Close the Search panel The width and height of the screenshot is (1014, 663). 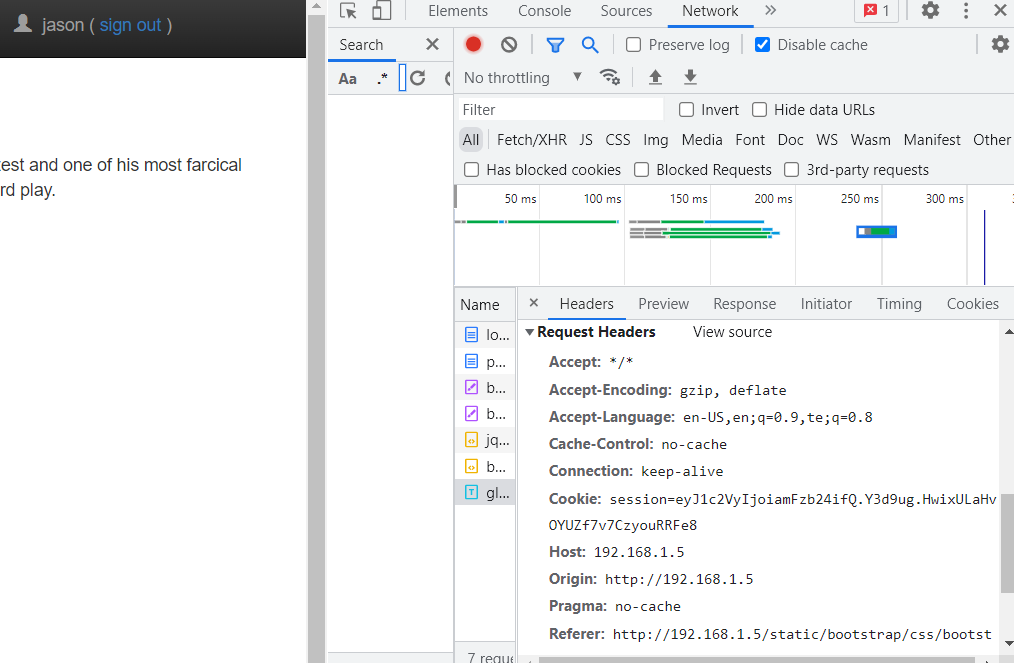coord(433,44)
